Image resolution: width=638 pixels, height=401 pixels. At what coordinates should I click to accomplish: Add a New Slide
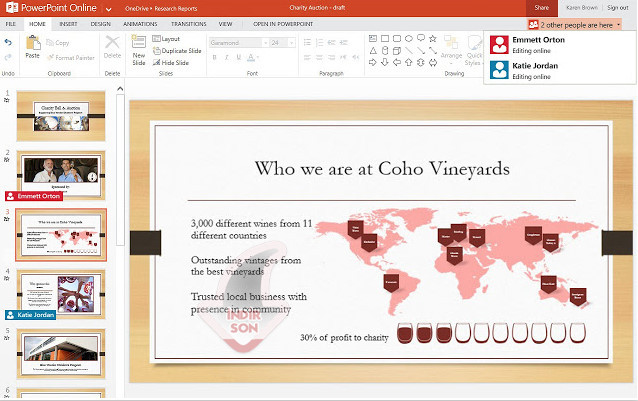pyautogui.click(x=139, y=50)
